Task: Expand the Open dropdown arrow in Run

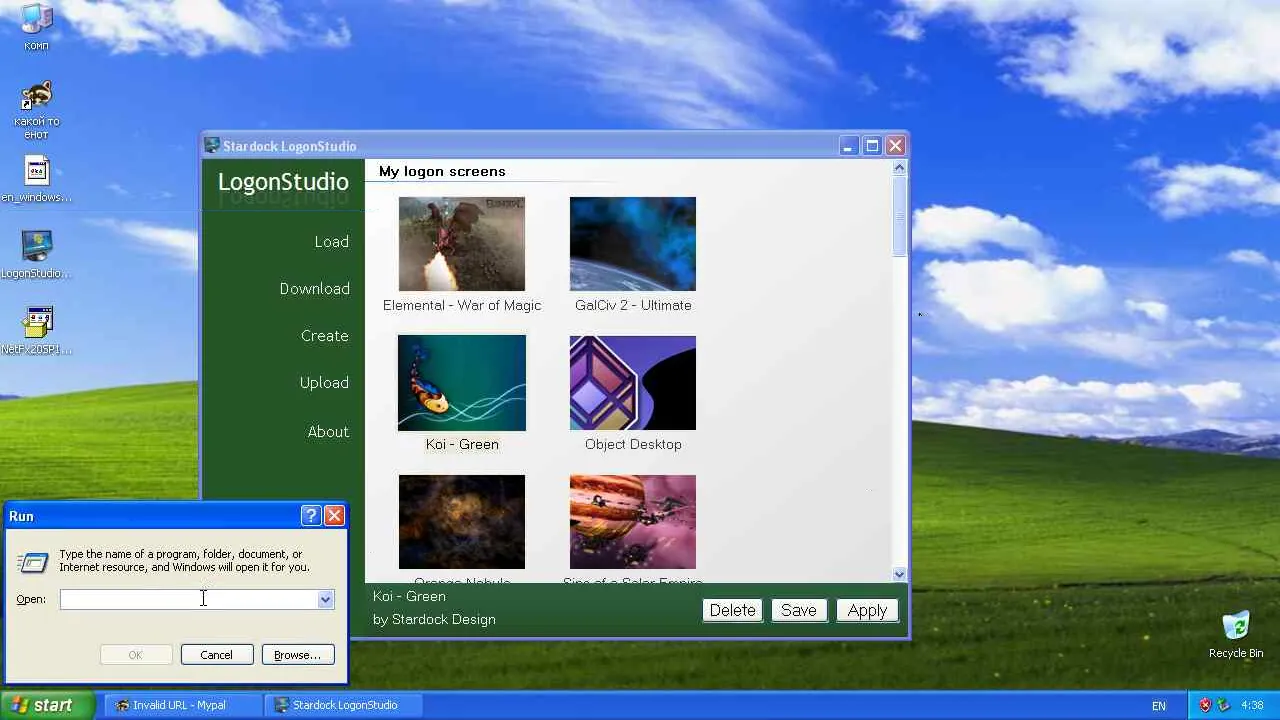Action: point(325,599)
